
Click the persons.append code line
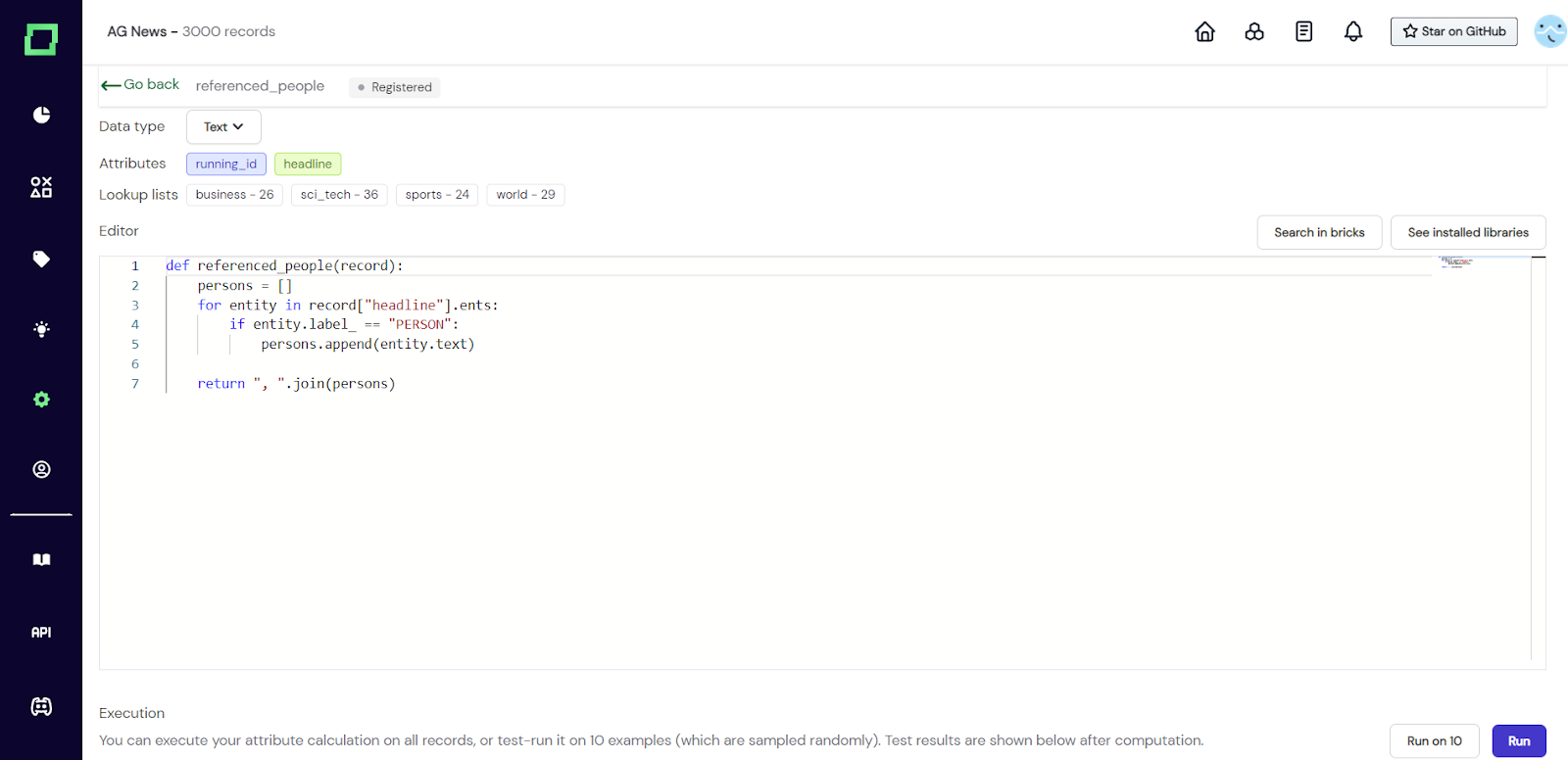coord(367,345)
